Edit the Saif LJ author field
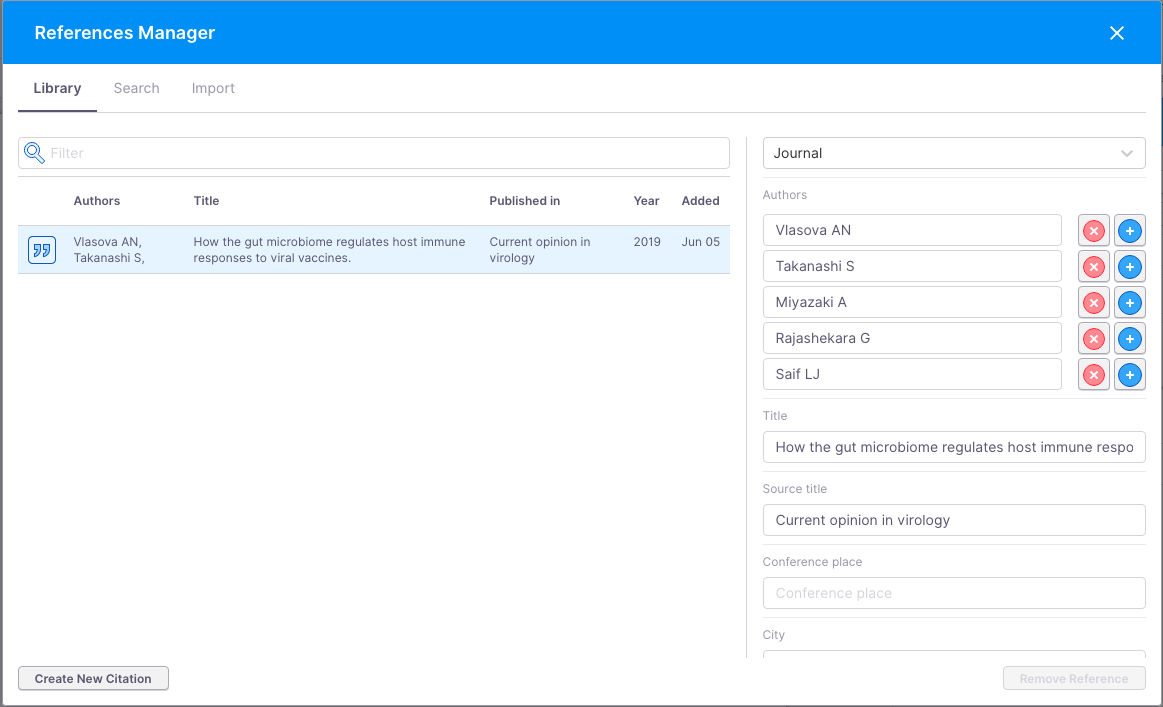This screenshot has height=707, width=1163. point(912,374)
